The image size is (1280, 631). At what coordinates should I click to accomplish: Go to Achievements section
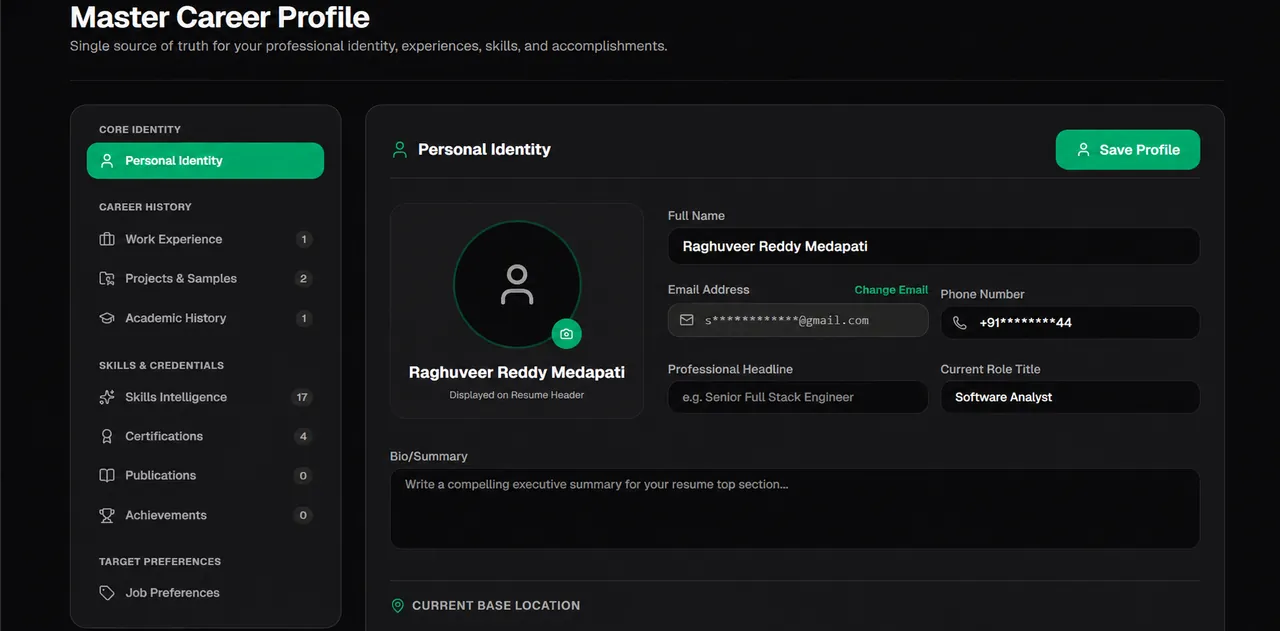coord(205,515)
